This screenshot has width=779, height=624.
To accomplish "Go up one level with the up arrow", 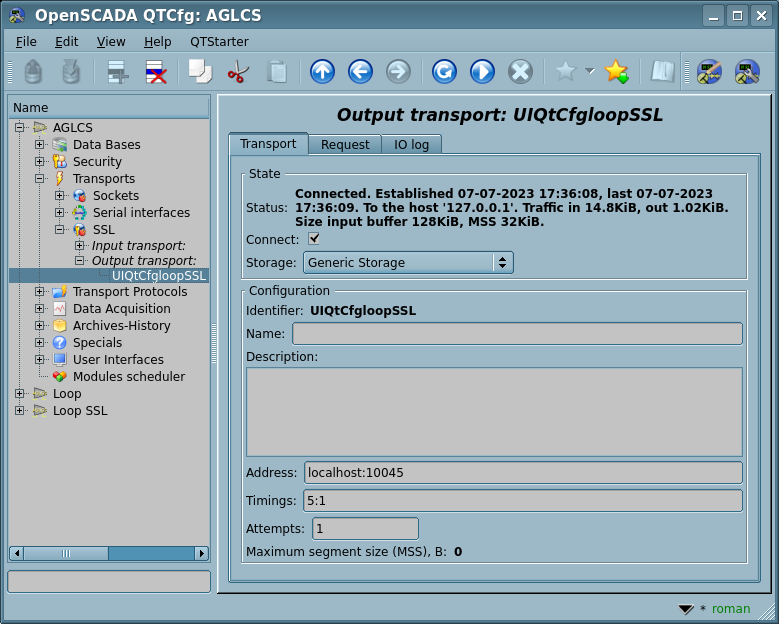I will point(322,72).
